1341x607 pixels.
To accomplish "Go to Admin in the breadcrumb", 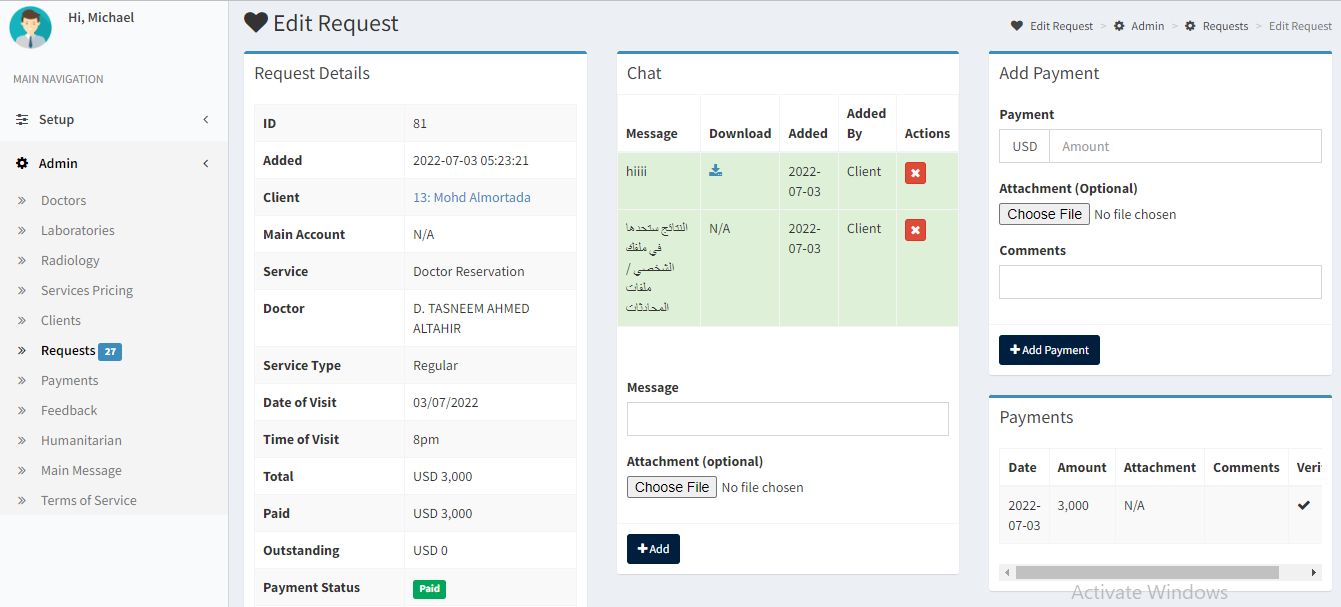I will (x=1147, y=26).
